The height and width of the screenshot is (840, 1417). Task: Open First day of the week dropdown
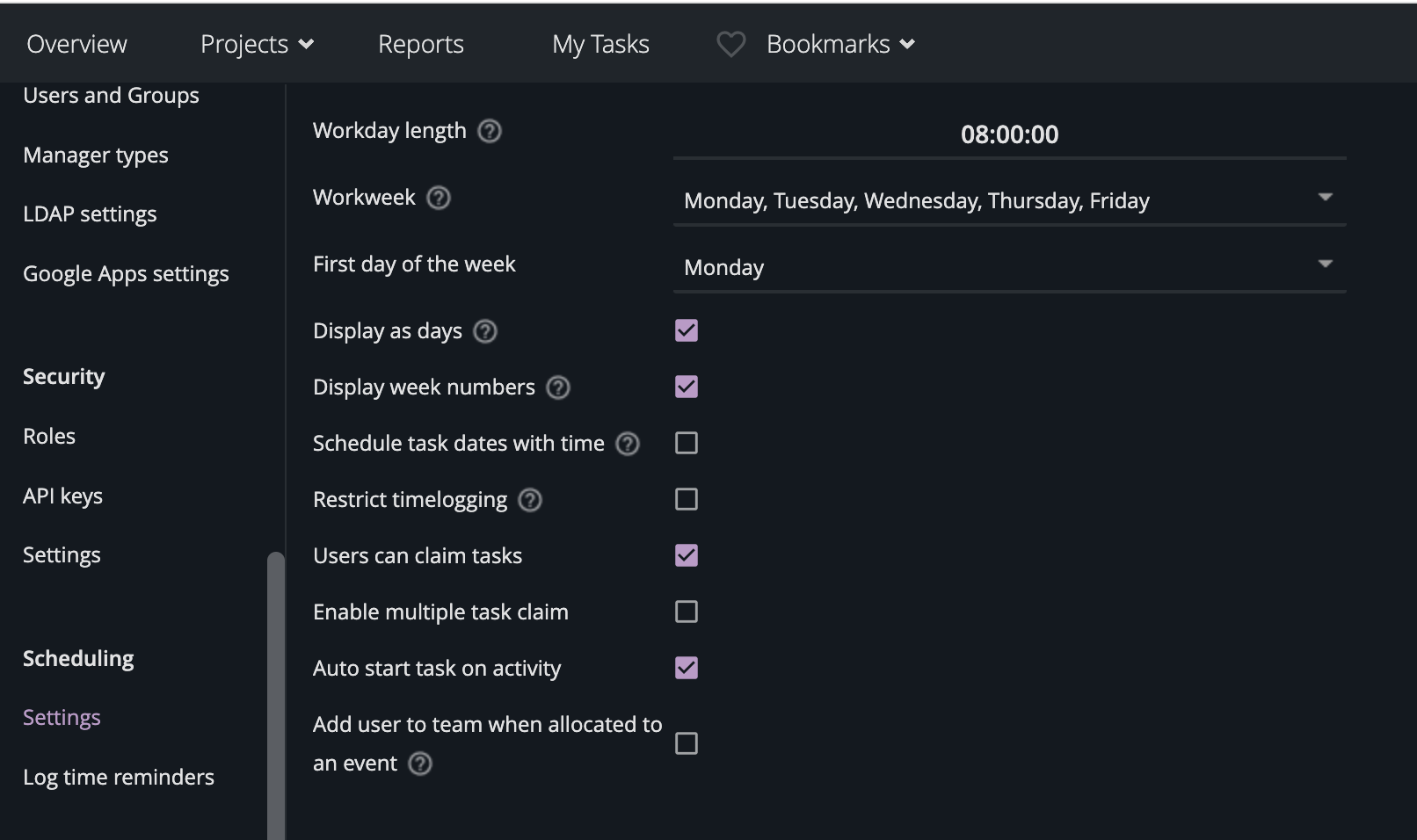pos(1009,268)
